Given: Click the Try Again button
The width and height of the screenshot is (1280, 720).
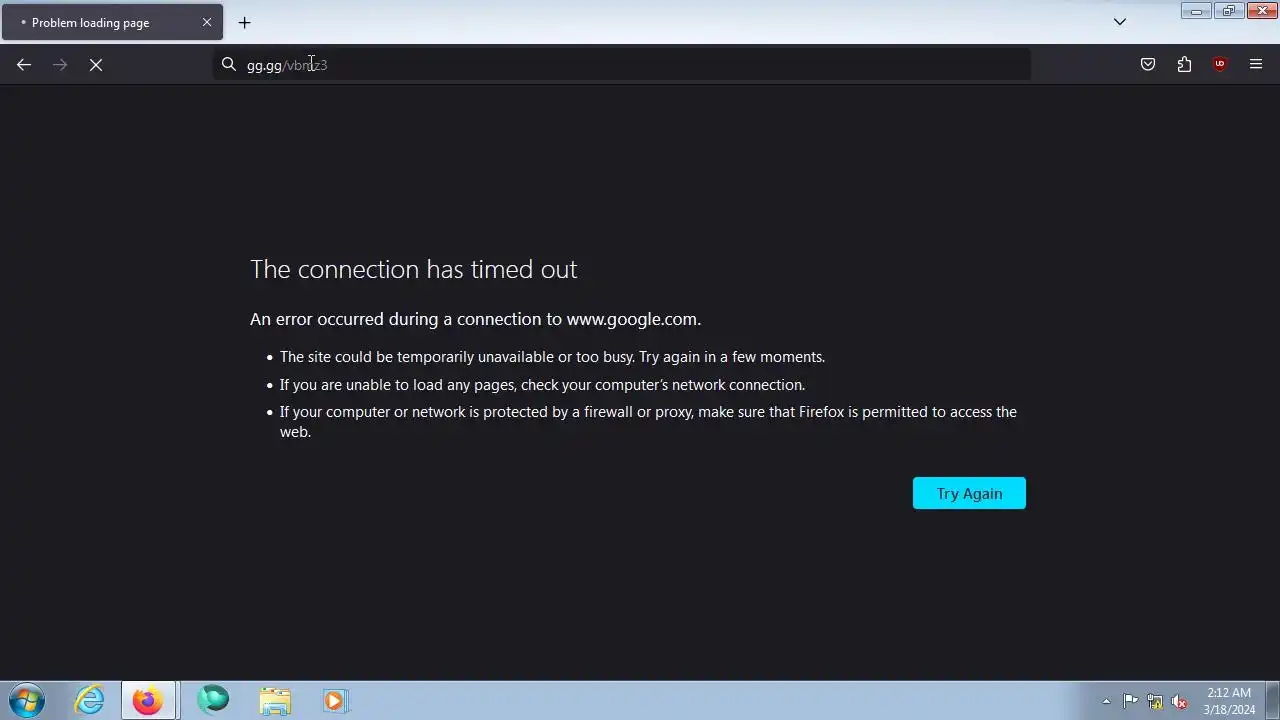Looking at the screenshot, I should [x=969, y=493].
